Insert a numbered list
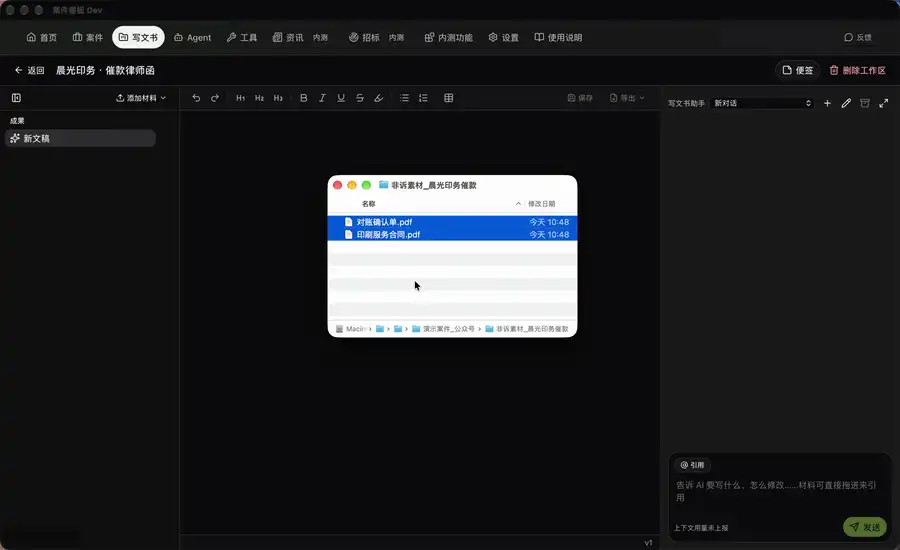The image size is (900, 550). coord(423,98)
